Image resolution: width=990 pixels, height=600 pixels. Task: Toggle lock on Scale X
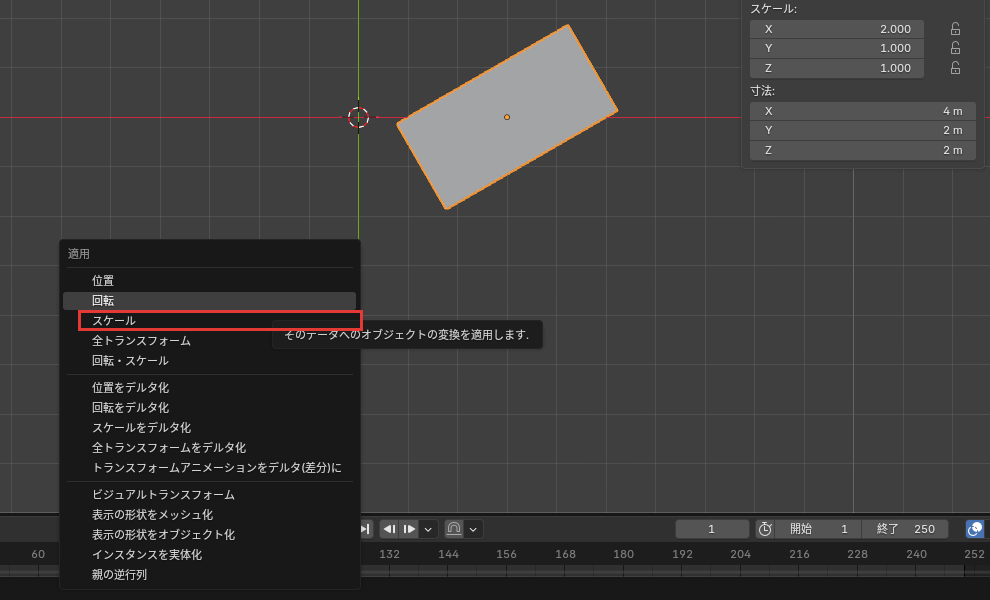coord(955,29)
